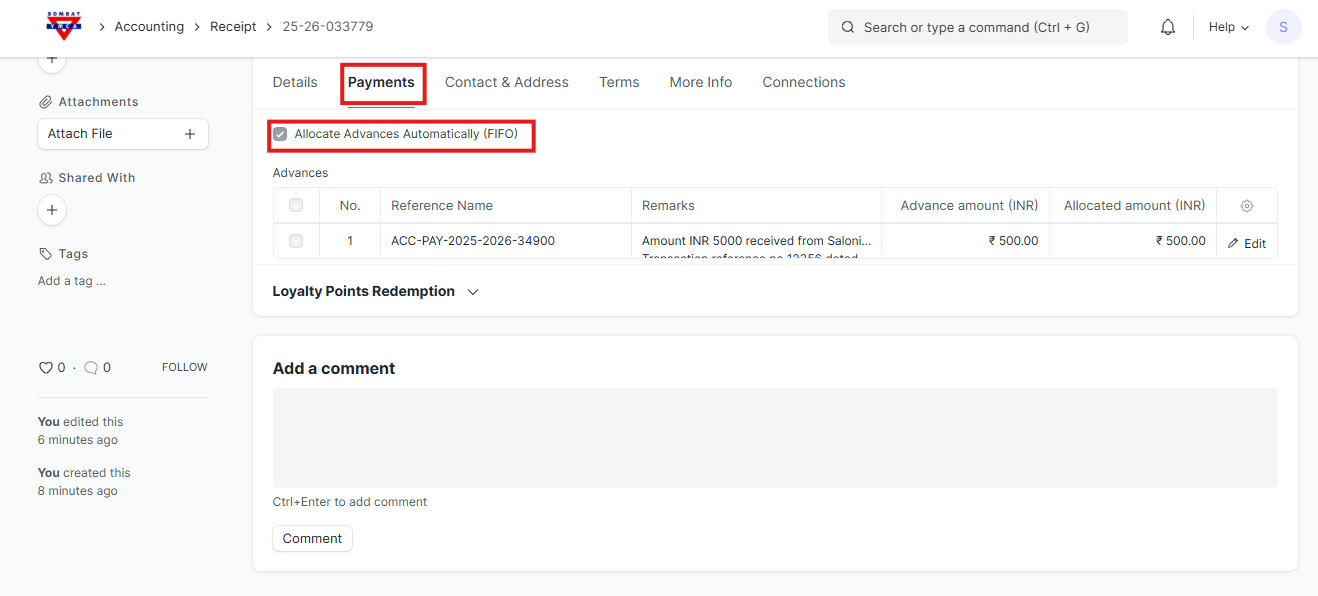Open the Help dropdown menu

(x=1228, y=28)
